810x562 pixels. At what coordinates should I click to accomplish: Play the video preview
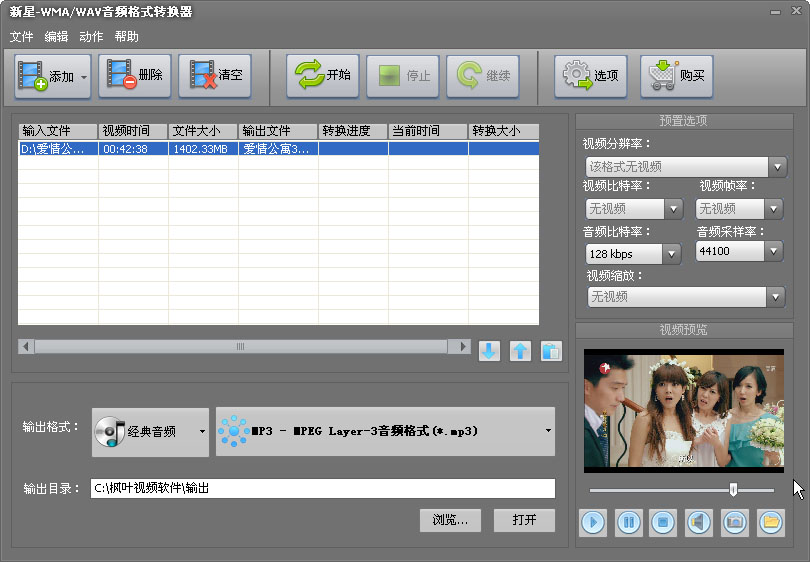click(593, 521)
